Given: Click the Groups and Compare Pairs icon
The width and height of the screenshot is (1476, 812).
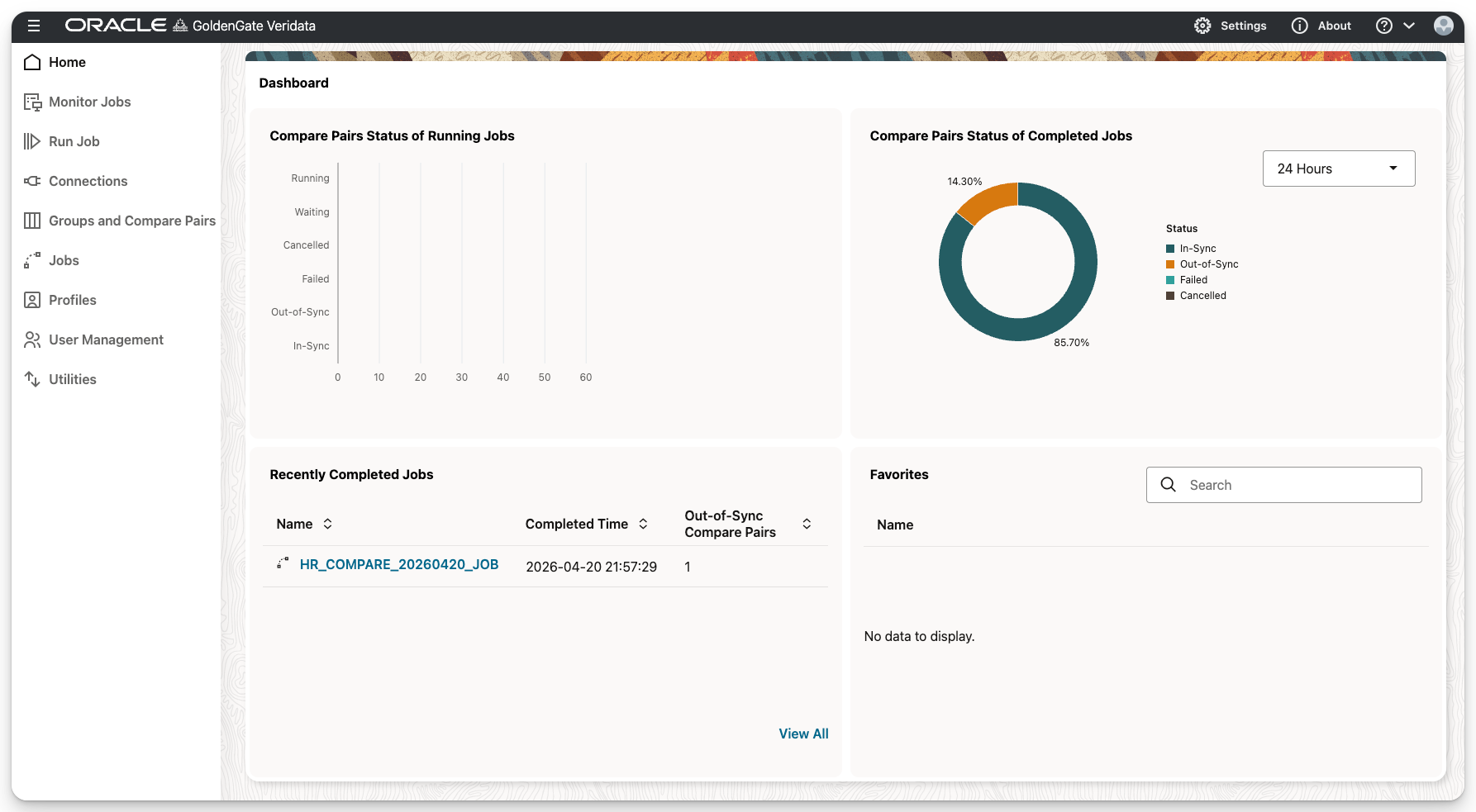Looking at the screenshot, I should click(32, 221).
